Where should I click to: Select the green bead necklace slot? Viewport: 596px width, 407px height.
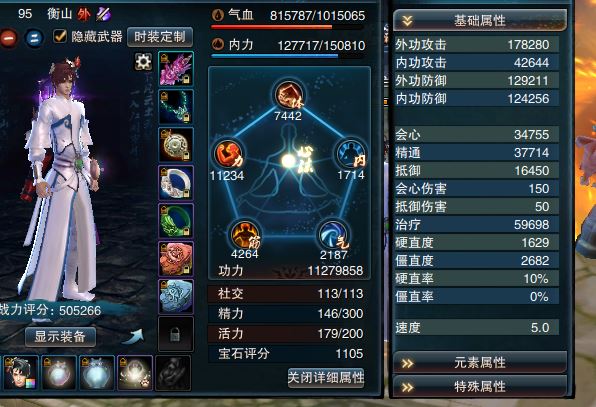point(176,107)
